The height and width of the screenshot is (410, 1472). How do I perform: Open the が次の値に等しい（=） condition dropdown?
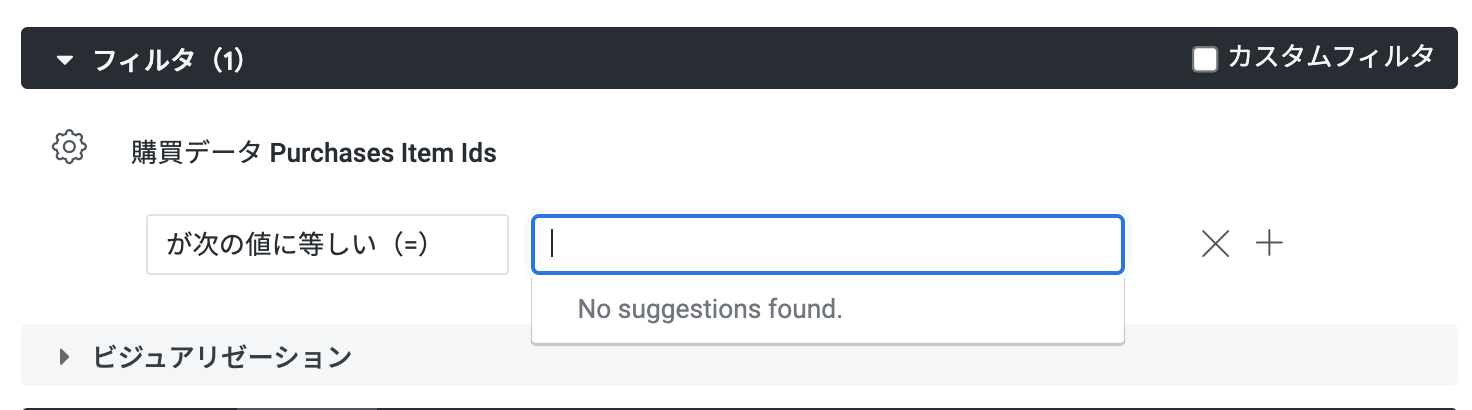(x=327, y=244)
